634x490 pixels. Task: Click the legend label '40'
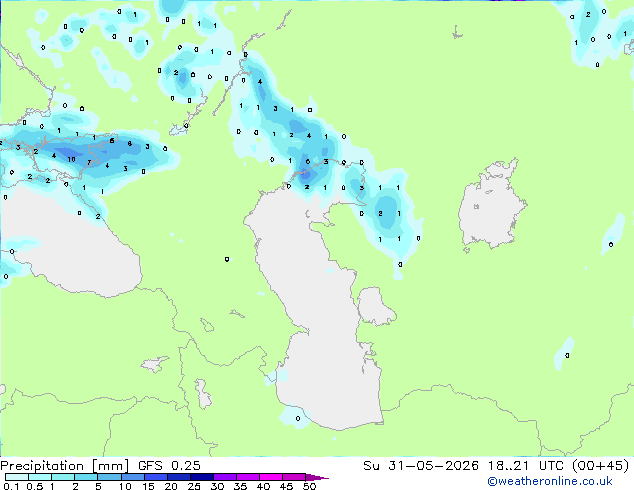click(x=263, y=486)
